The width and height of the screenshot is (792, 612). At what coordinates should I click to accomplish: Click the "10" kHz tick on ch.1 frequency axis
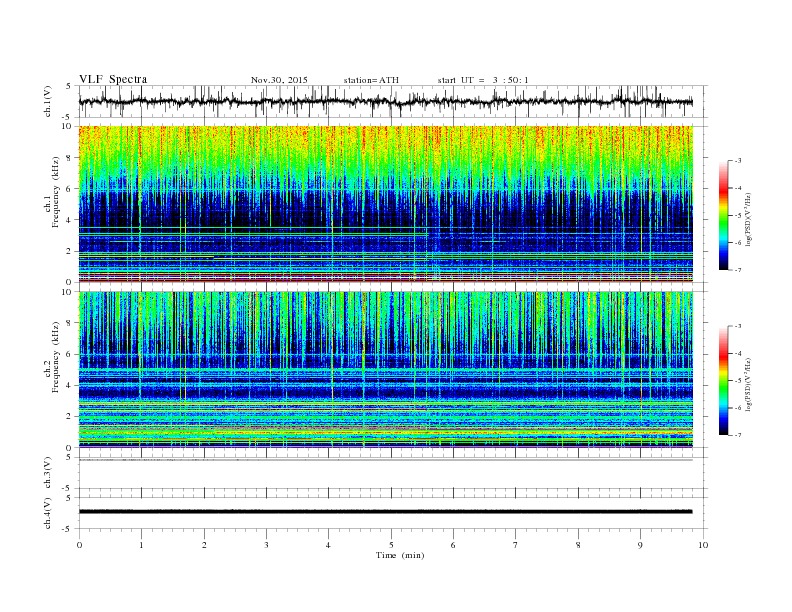pos(67,126)
